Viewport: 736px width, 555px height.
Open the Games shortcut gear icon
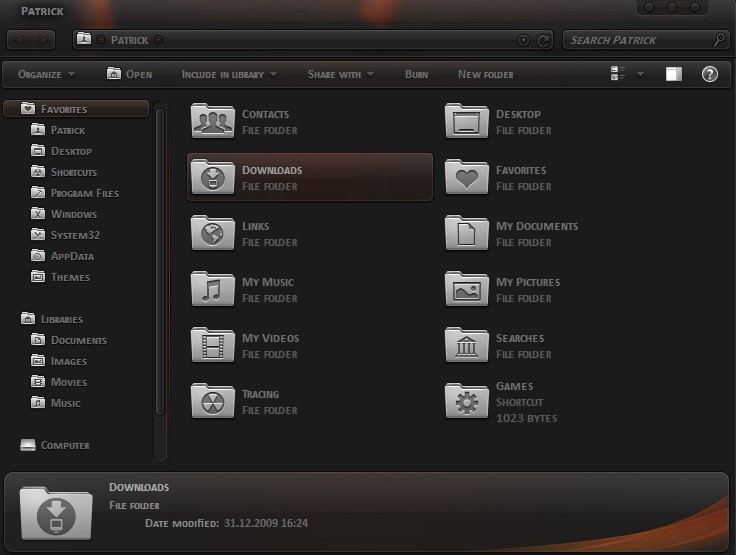(467, 401)
